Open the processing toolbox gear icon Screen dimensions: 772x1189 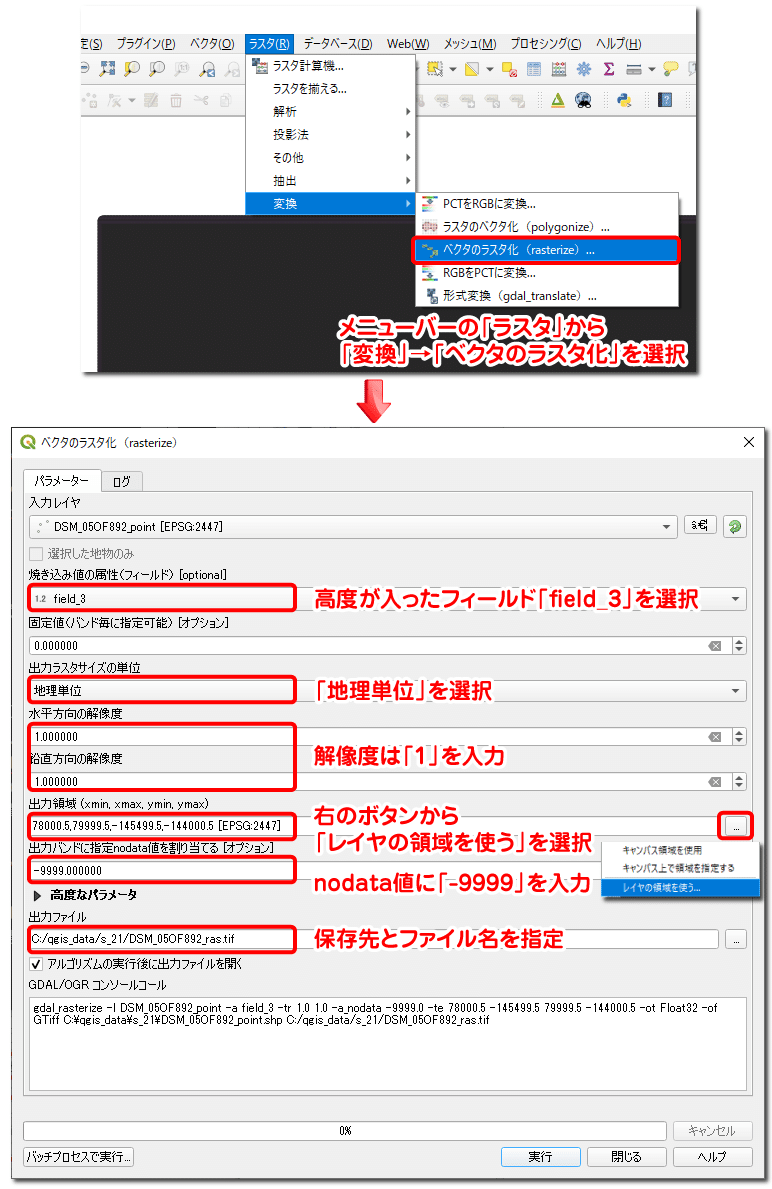[584, 69]
